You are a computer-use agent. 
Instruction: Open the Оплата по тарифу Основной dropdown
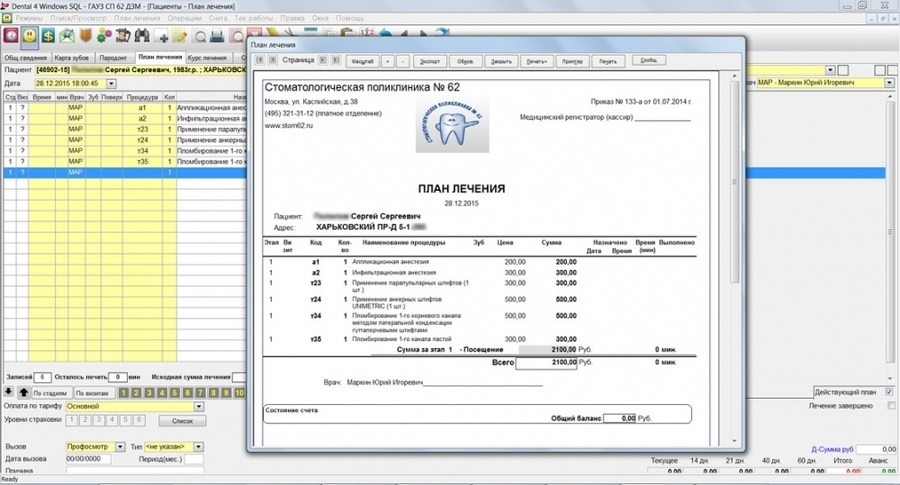199,406
